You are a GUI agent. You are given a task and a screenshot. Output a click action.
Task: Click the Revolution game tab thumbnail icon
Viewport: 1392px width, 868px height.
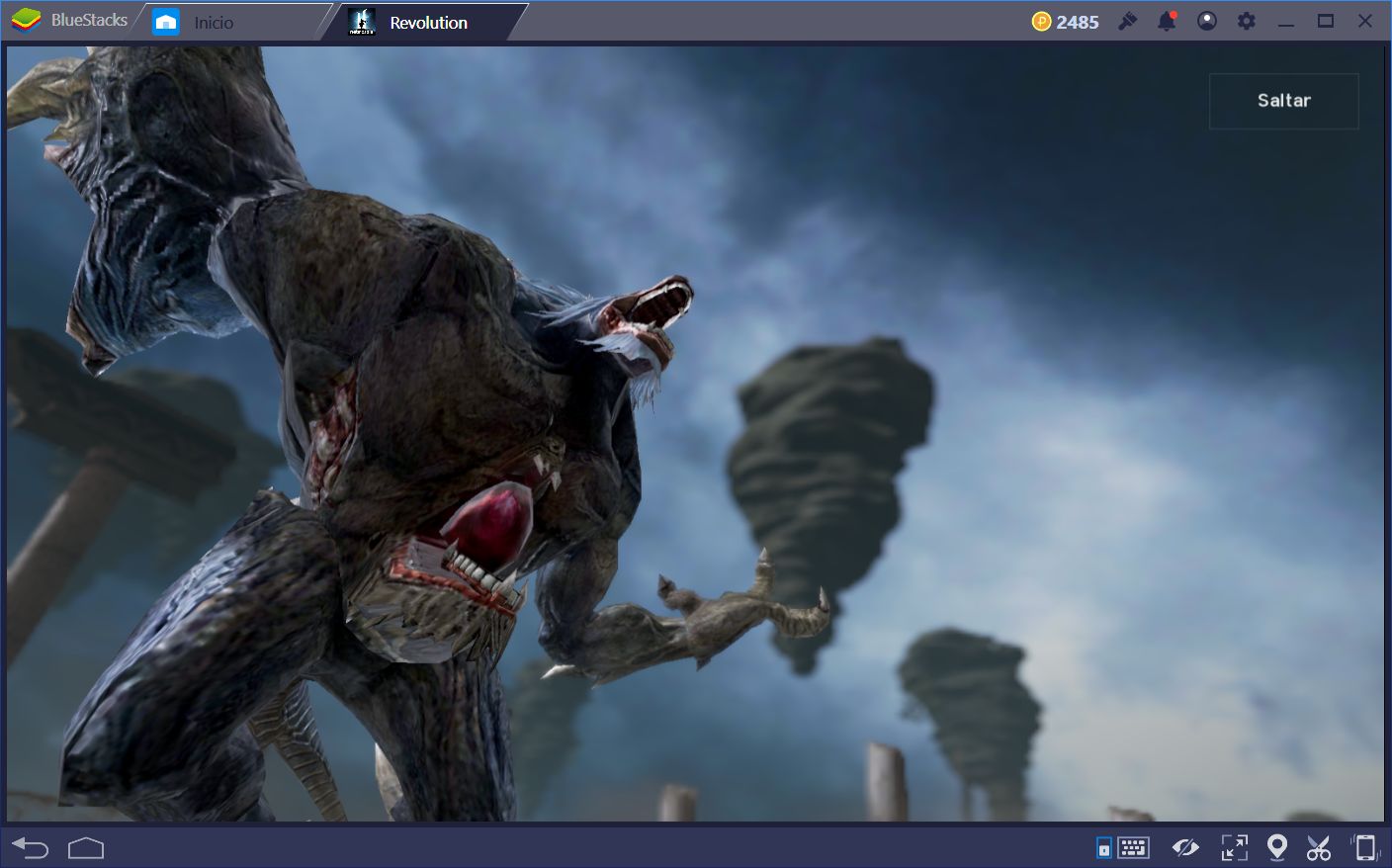click(x=362, y=22)
